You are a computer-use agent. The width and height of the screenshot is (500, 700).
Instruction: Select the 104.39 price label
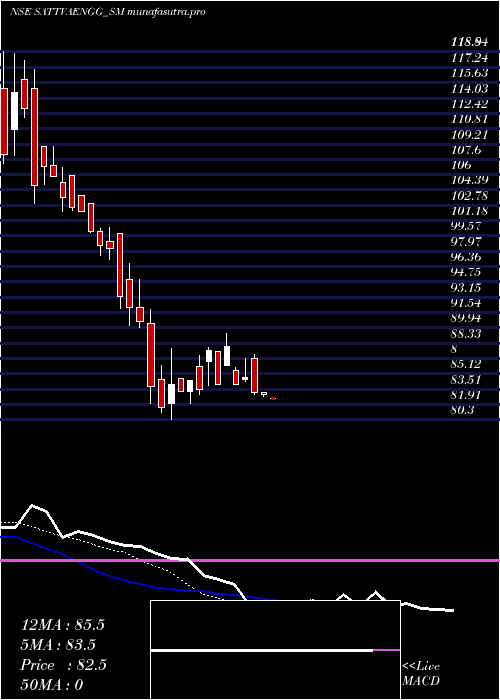[x=469, y=180]
